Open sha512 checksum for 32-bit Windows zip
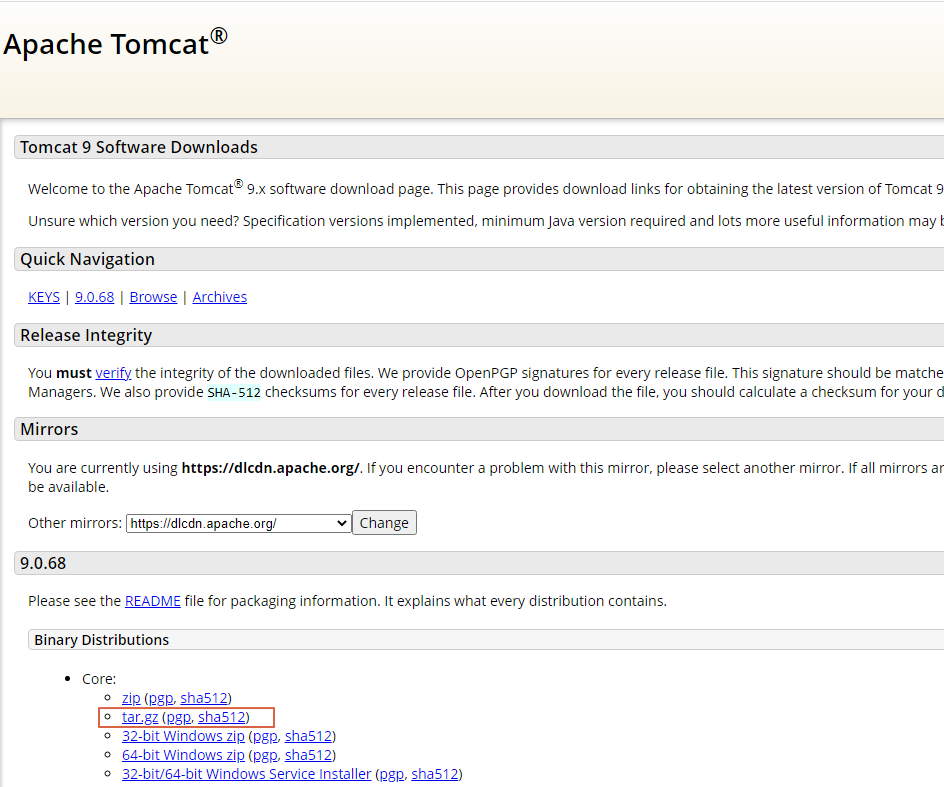Viewport: 944px width, 787px height. [x=308, y=736]
